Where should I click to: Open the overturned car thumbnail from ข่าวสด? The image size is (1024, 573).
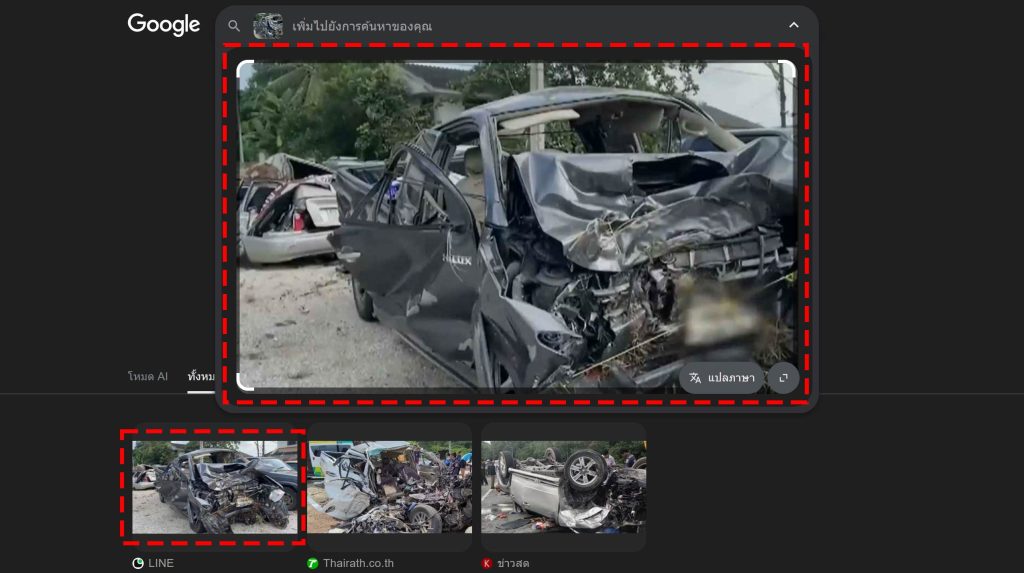tap(563, 487)
